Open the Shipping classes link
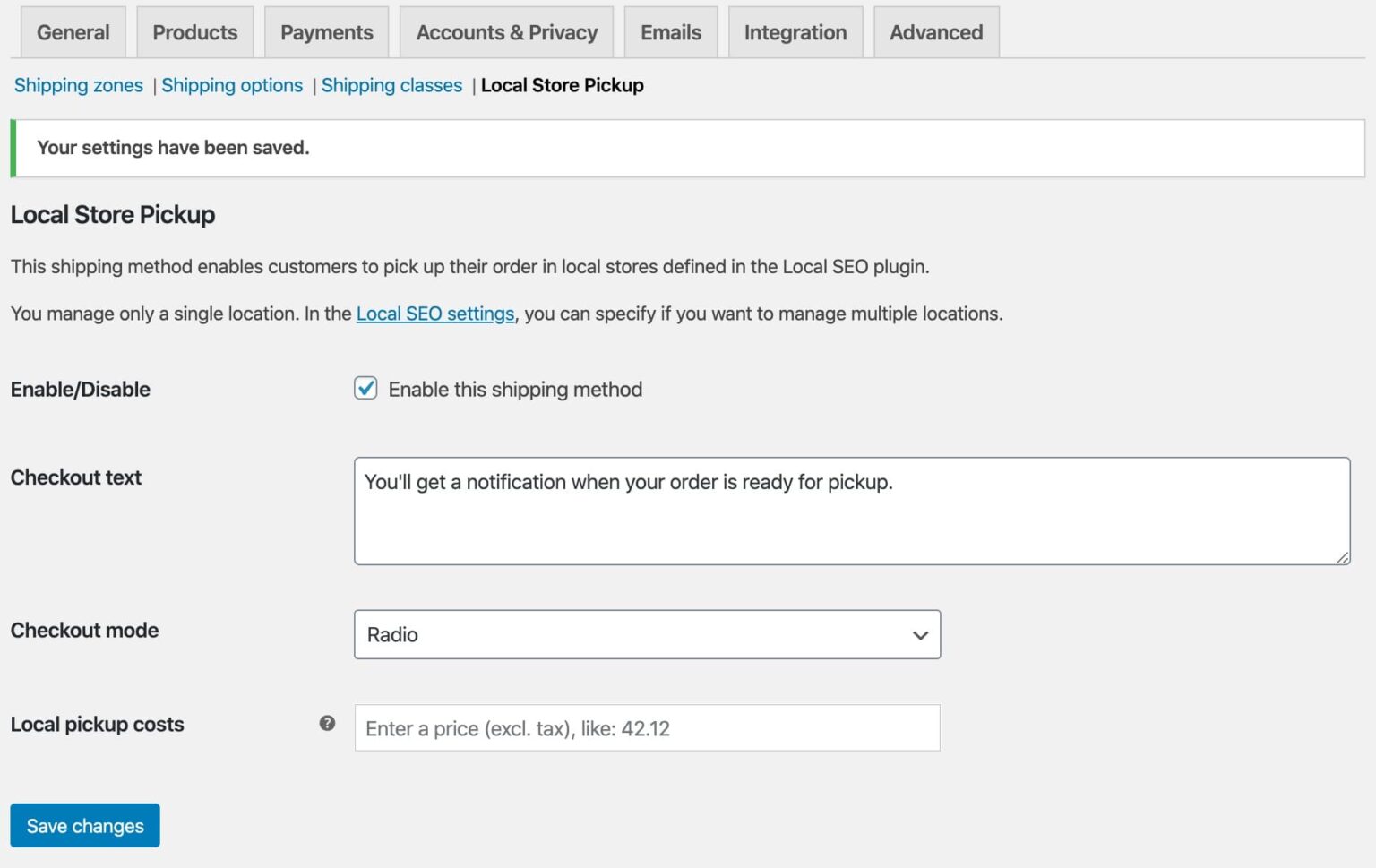The image size is (1376, 868). click(x=391, y=85)
